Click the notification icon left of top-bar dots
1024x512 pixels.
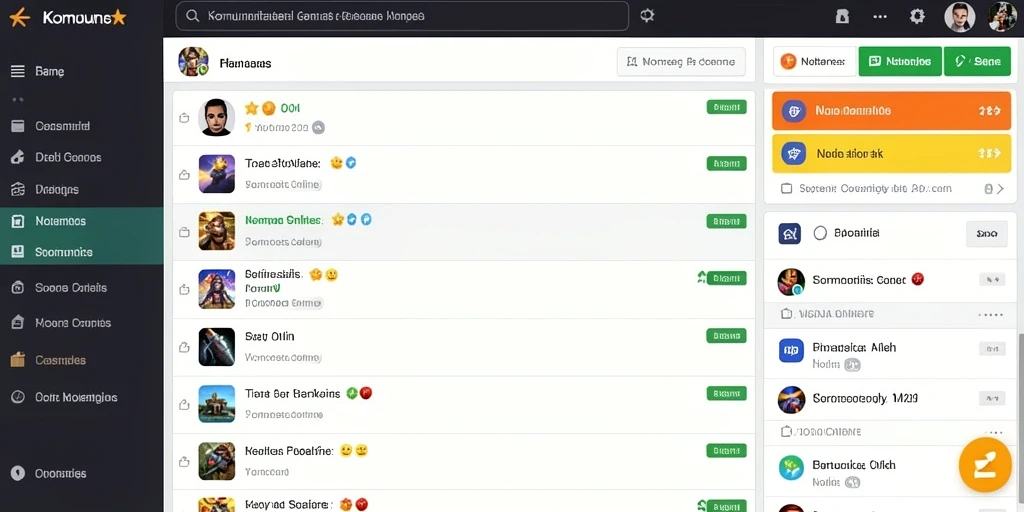tap(842, 16)
